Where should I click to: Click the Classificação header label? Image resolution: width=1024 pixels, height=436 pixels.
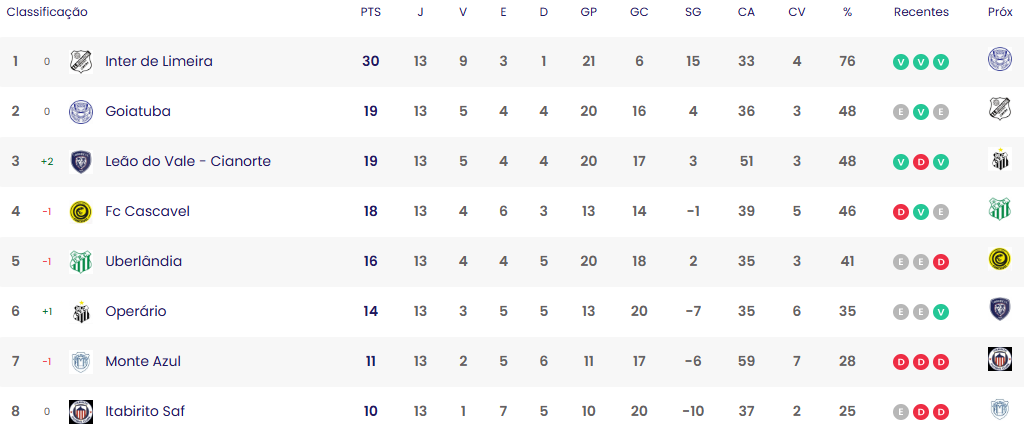pyautogui.click(x=47, y=12)
